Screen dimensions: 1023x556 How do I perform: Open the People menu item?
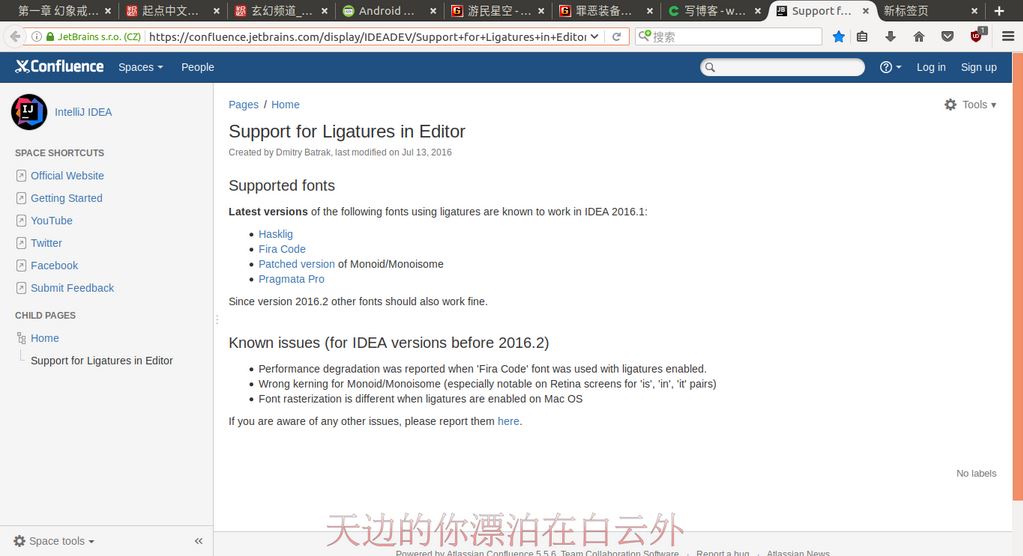pos(197,67)
